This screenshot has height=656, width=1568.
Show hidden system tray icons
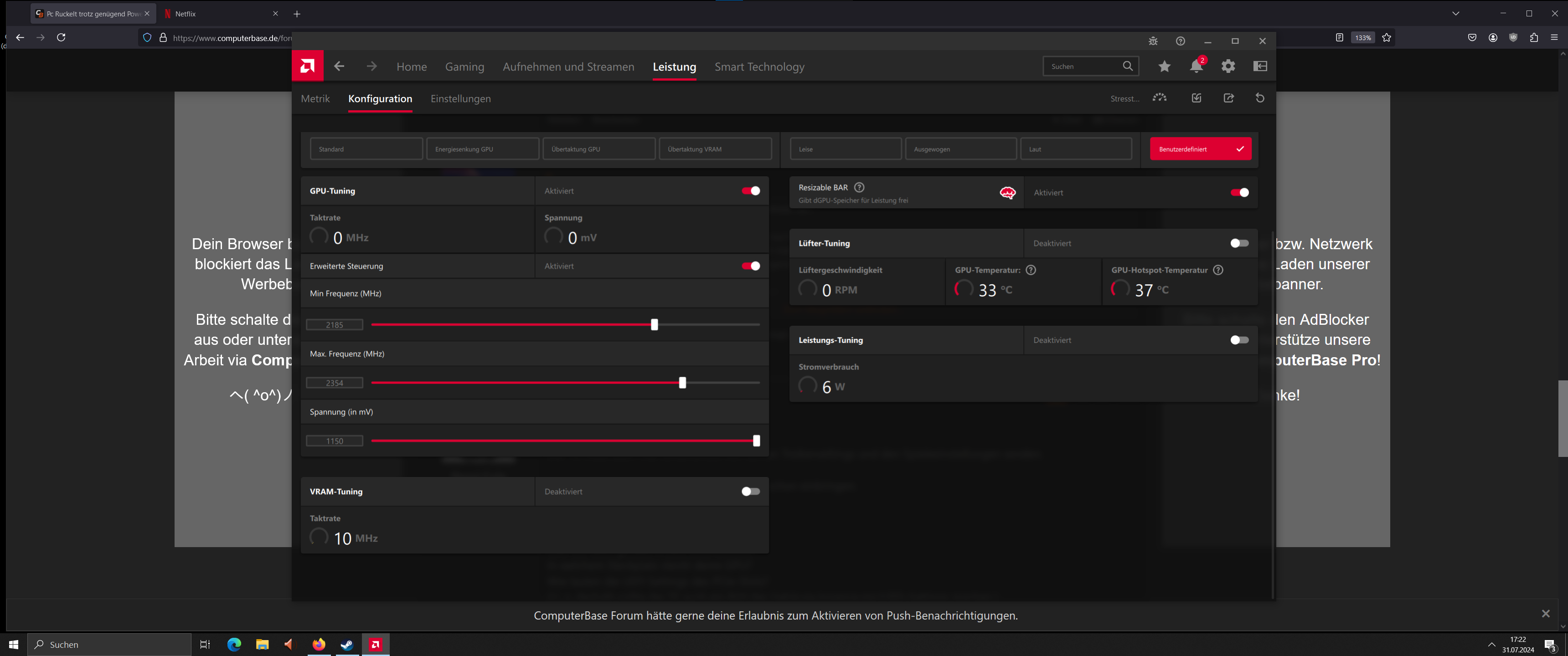point(1491,645)
